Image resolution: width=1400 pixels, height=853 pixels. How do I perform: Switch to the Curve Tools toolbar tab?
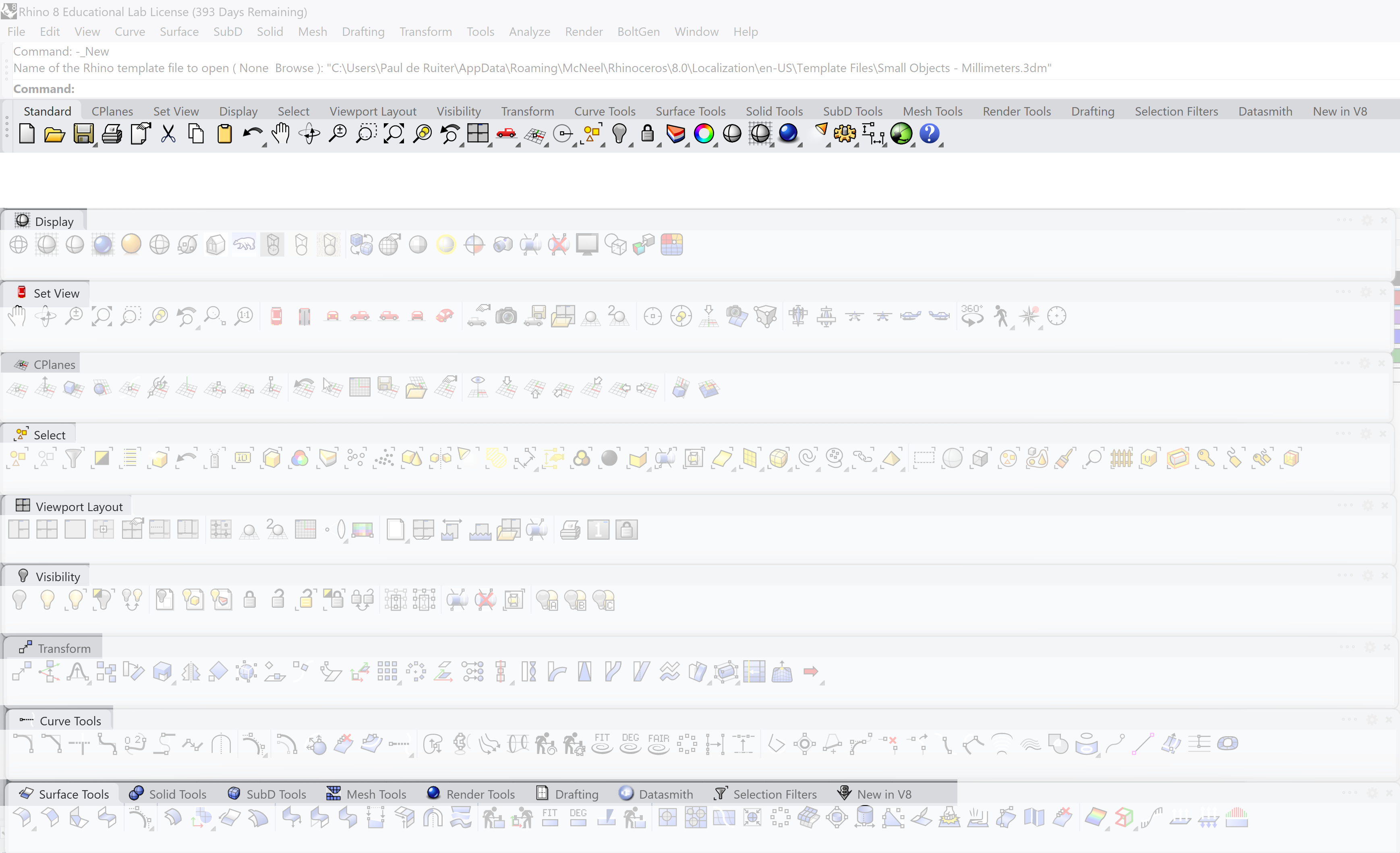pyautogui.click(x=605, y=112)
